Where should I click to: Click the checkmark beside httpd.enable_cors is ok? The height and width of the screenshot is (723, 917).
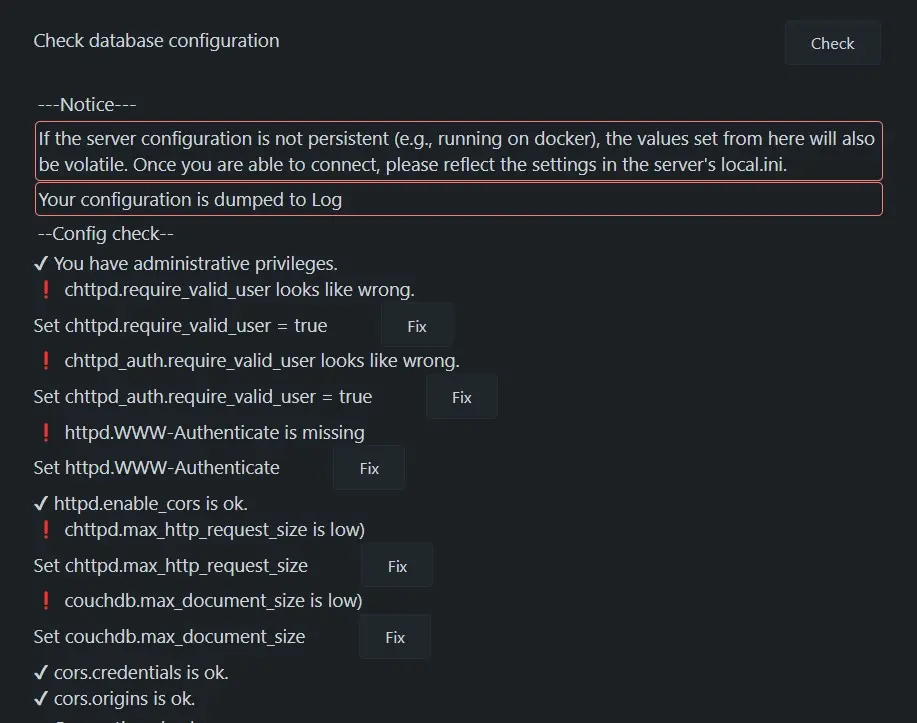41,504
